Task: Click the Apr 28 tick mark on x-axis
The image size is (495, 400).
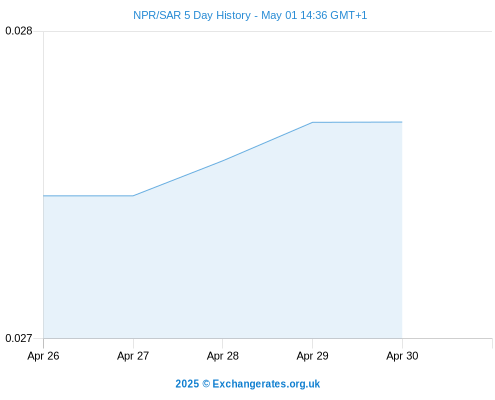Action: click(223, 343)
